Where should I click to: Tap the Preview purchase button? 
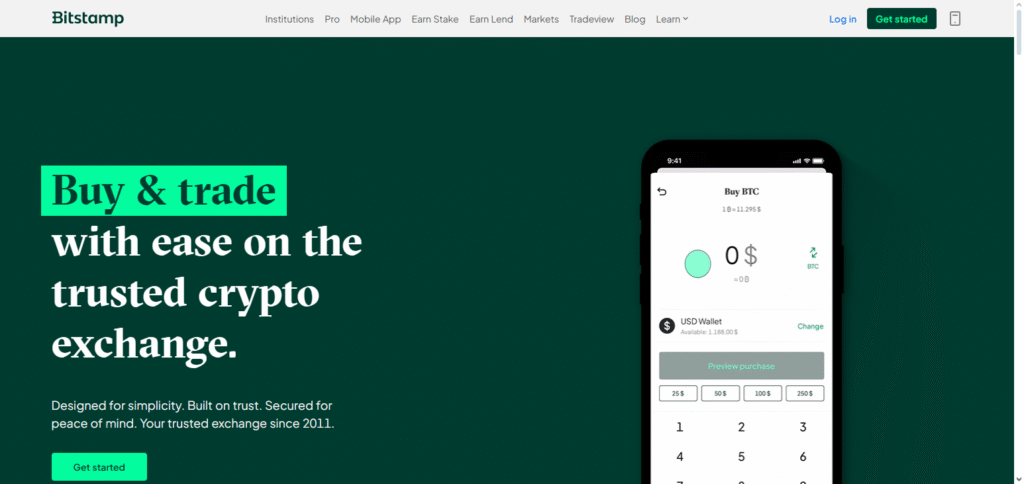[x=741, y=366]
